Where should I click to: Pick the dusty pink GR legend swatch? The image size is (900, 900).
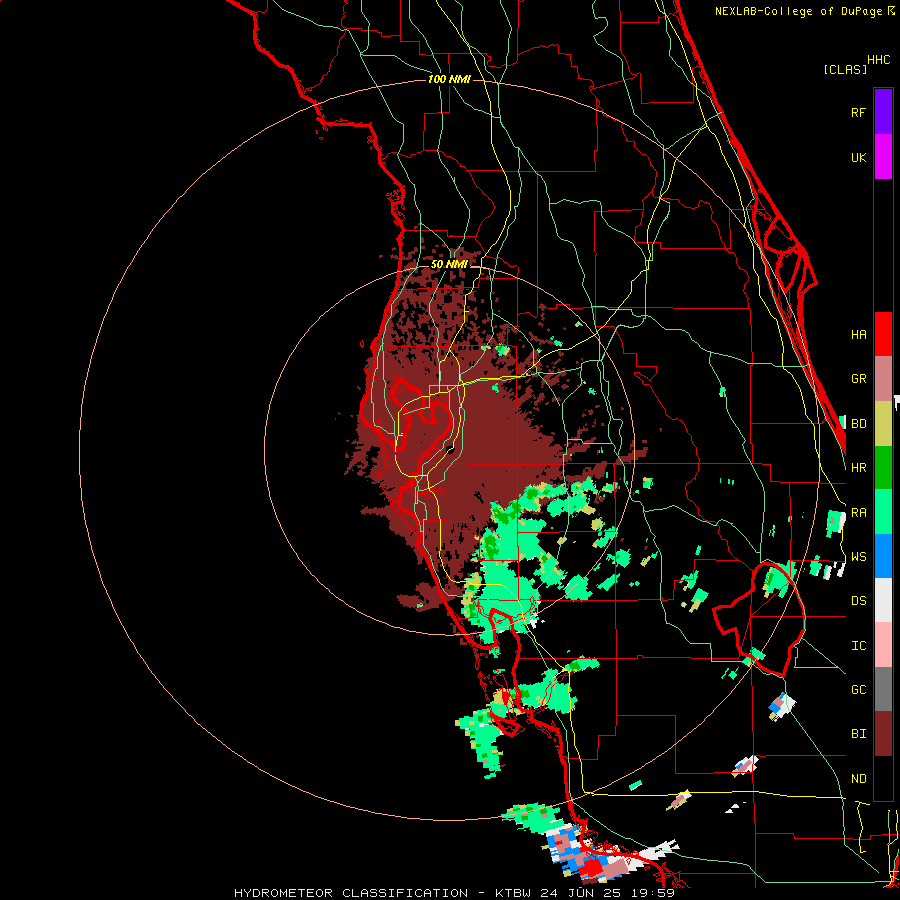[x=883, y=379]
